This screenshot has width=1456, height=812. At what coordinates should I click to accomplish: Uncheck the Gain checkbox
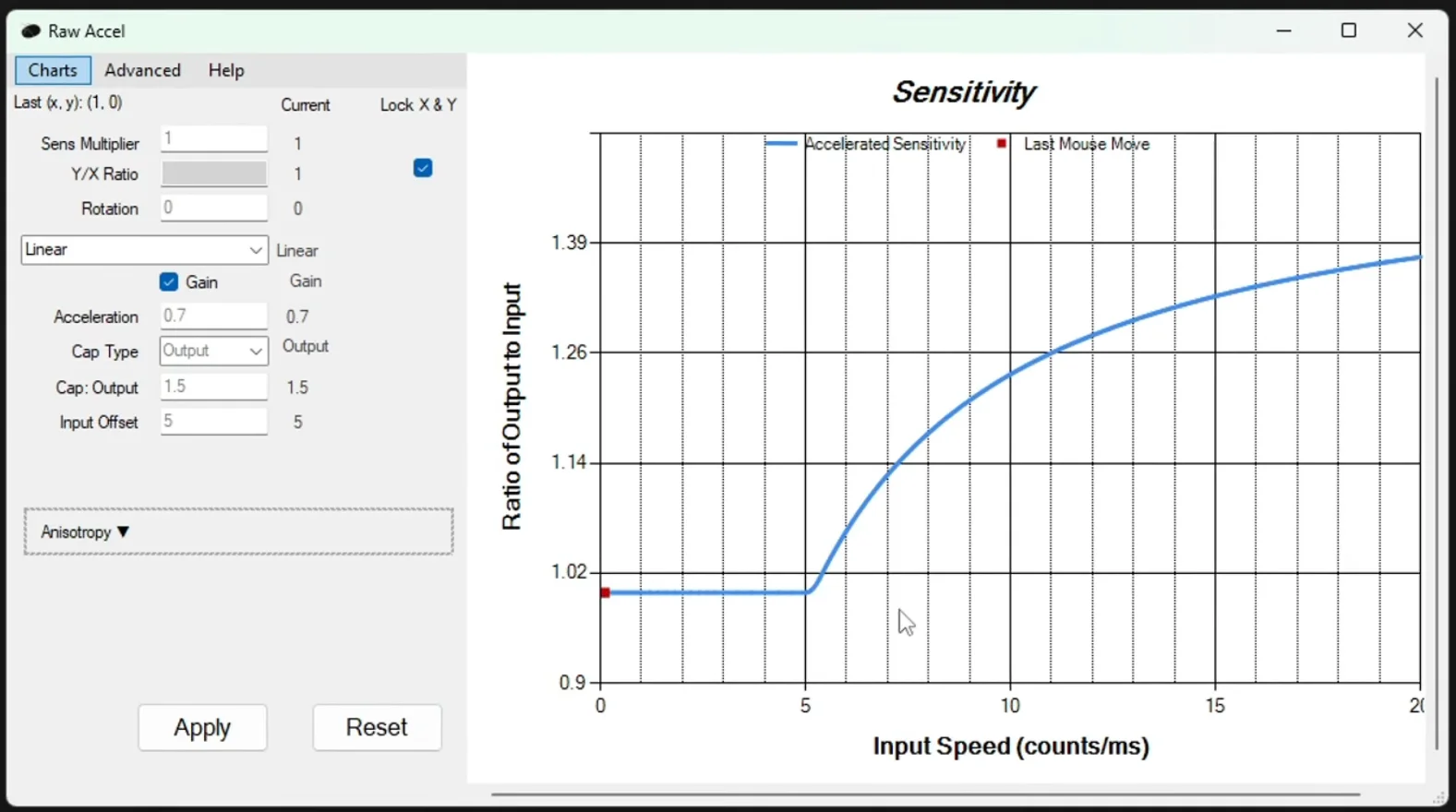point(168,282)
